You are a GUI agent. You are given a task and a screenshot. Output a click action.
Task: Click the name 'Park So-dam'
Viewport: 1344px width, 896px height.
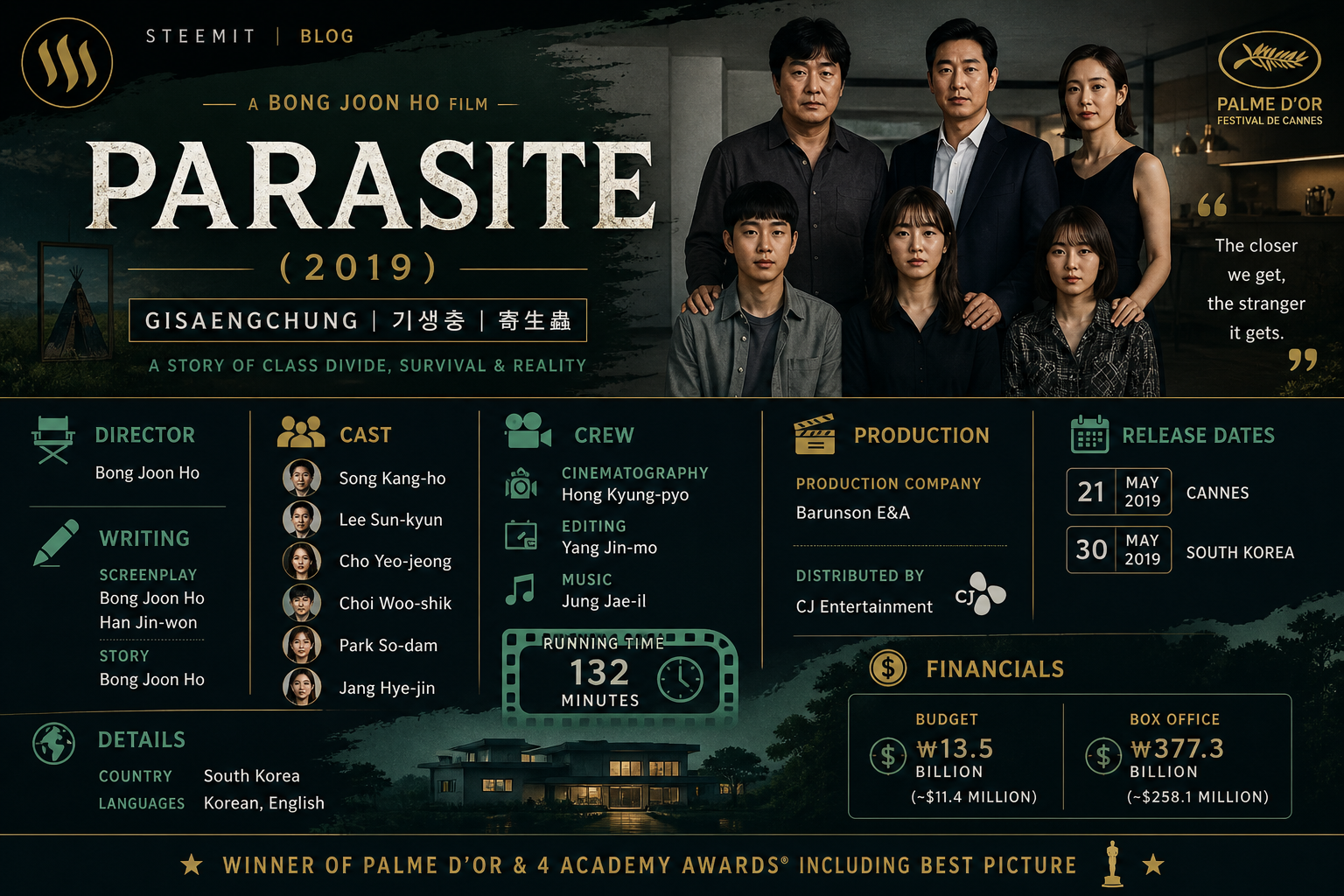(x=388, y=645)
